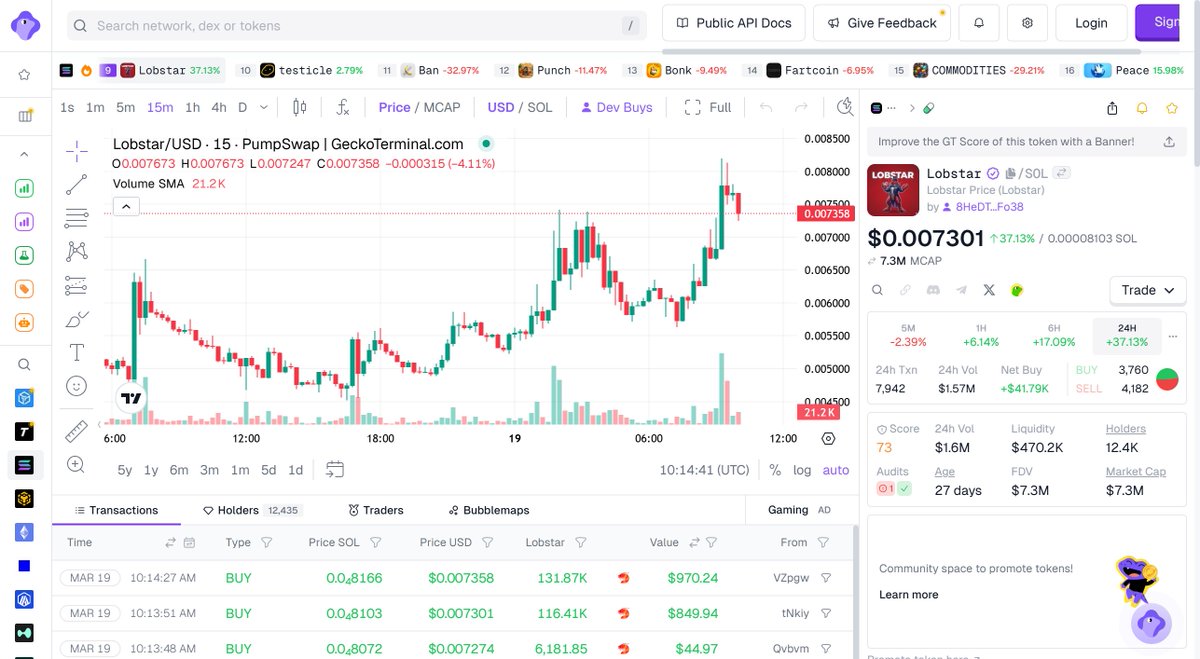This screenshot has width=1200, height=659.
Task: Select the trend line drawing tool
Action: click(76, 185)
